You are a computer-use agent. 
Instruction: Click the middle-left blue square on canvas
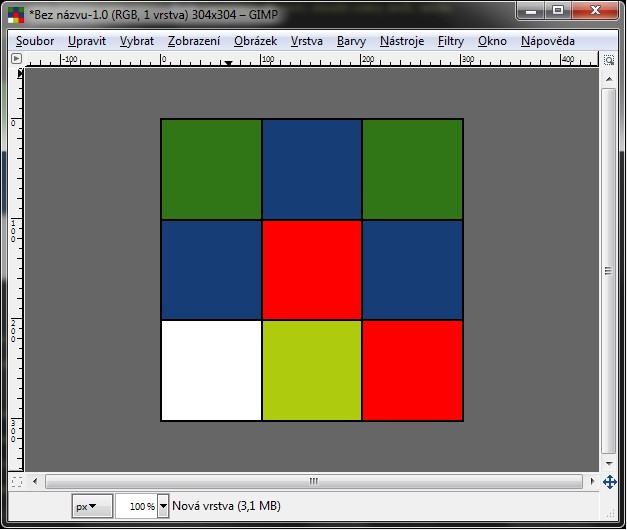tap(211, 270)
